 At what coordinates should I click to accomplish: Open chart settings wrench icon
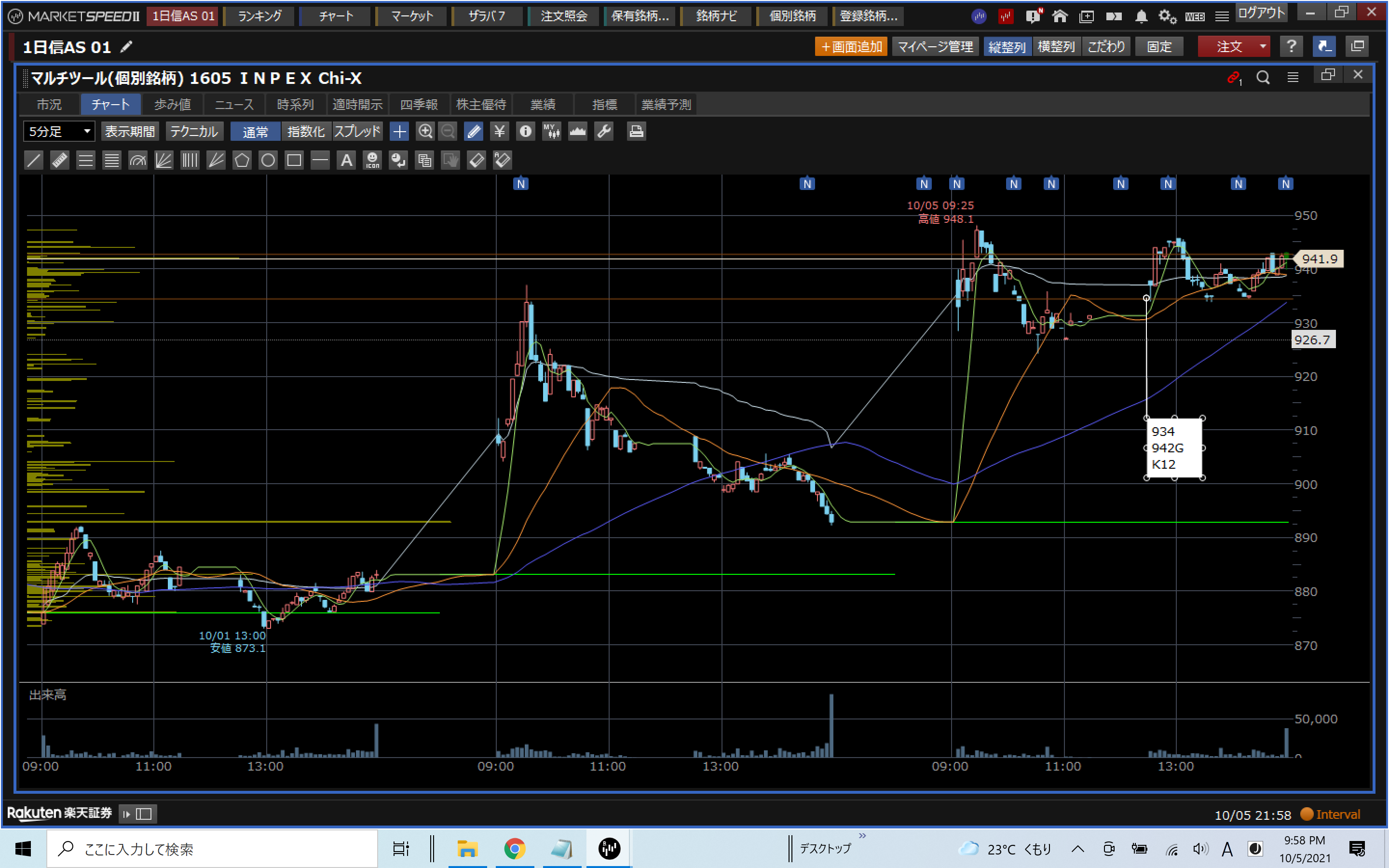(x=604, y=132)
